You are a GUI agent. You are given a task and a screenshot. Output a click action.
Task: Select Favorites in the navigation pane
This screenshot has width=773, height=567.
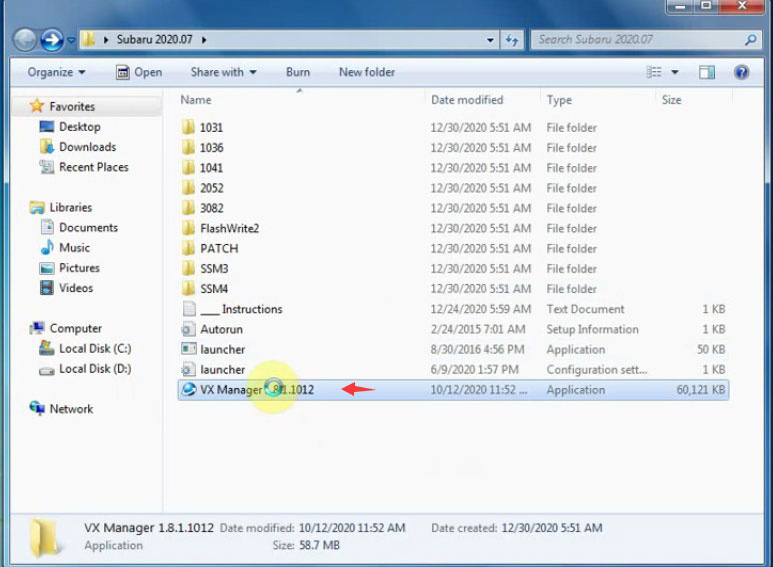(72, 106)
